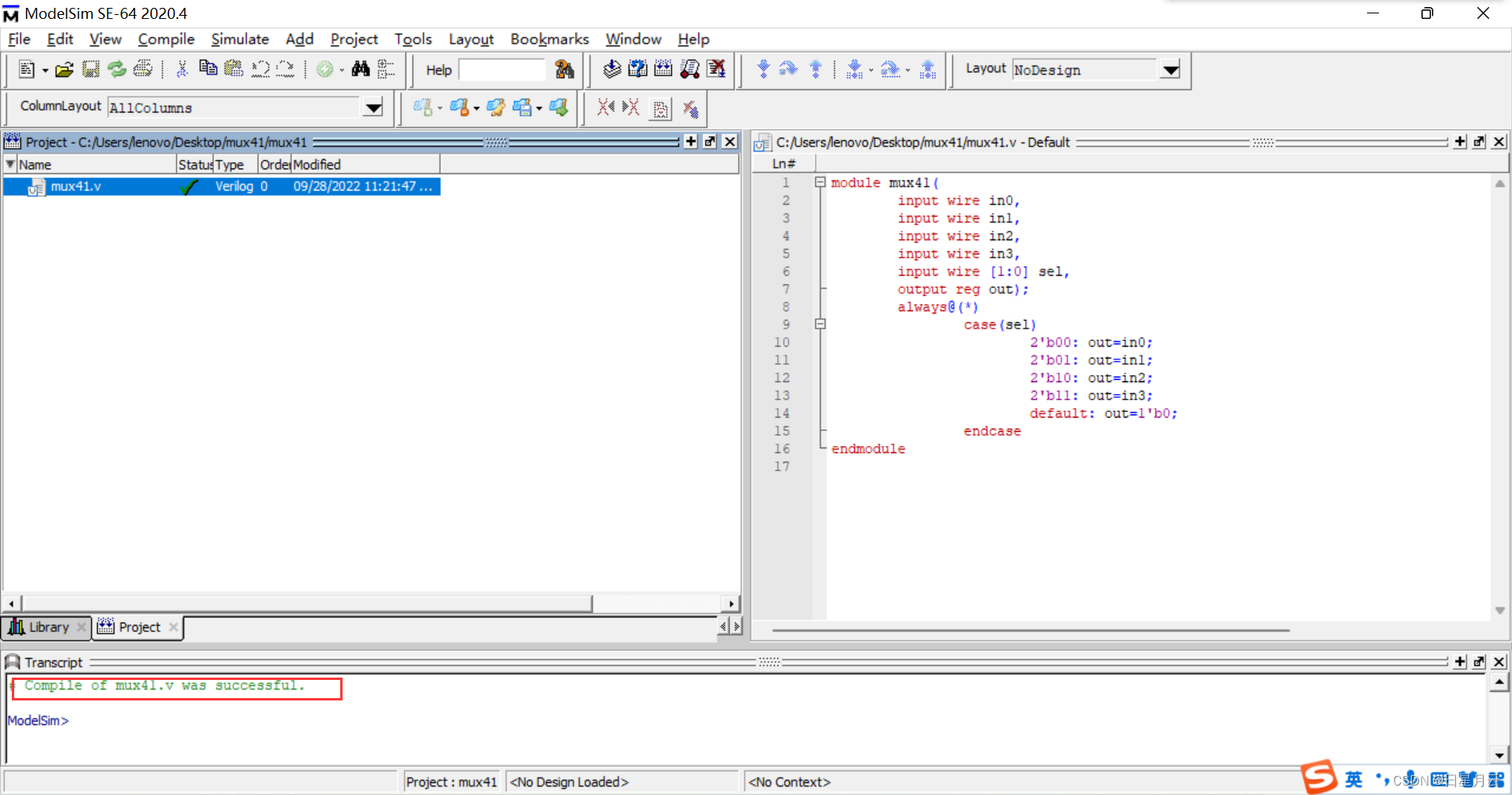Click the Status column header
1512x795 pixels.
tap(195, 165)
